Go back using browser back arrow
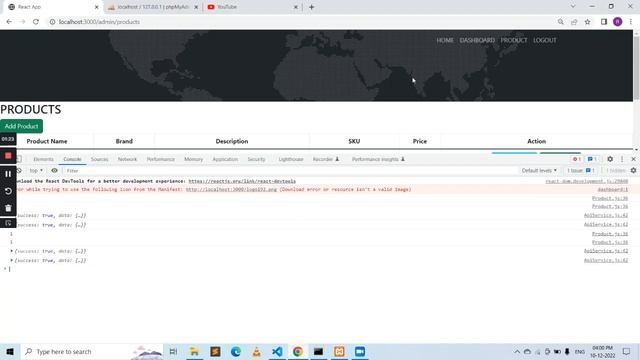 [x=9, y=22]
